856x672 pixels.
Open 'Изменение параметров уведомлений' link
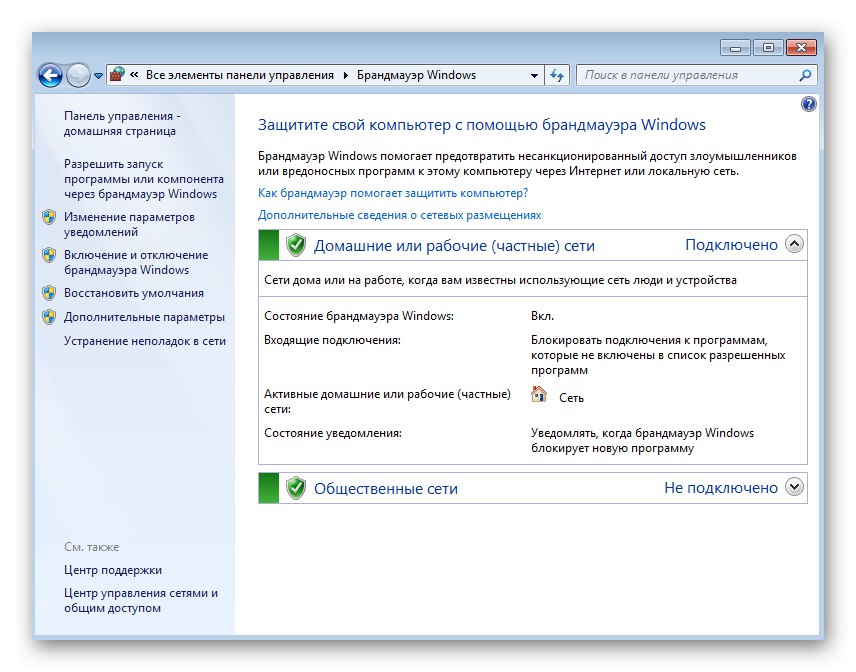129,224
